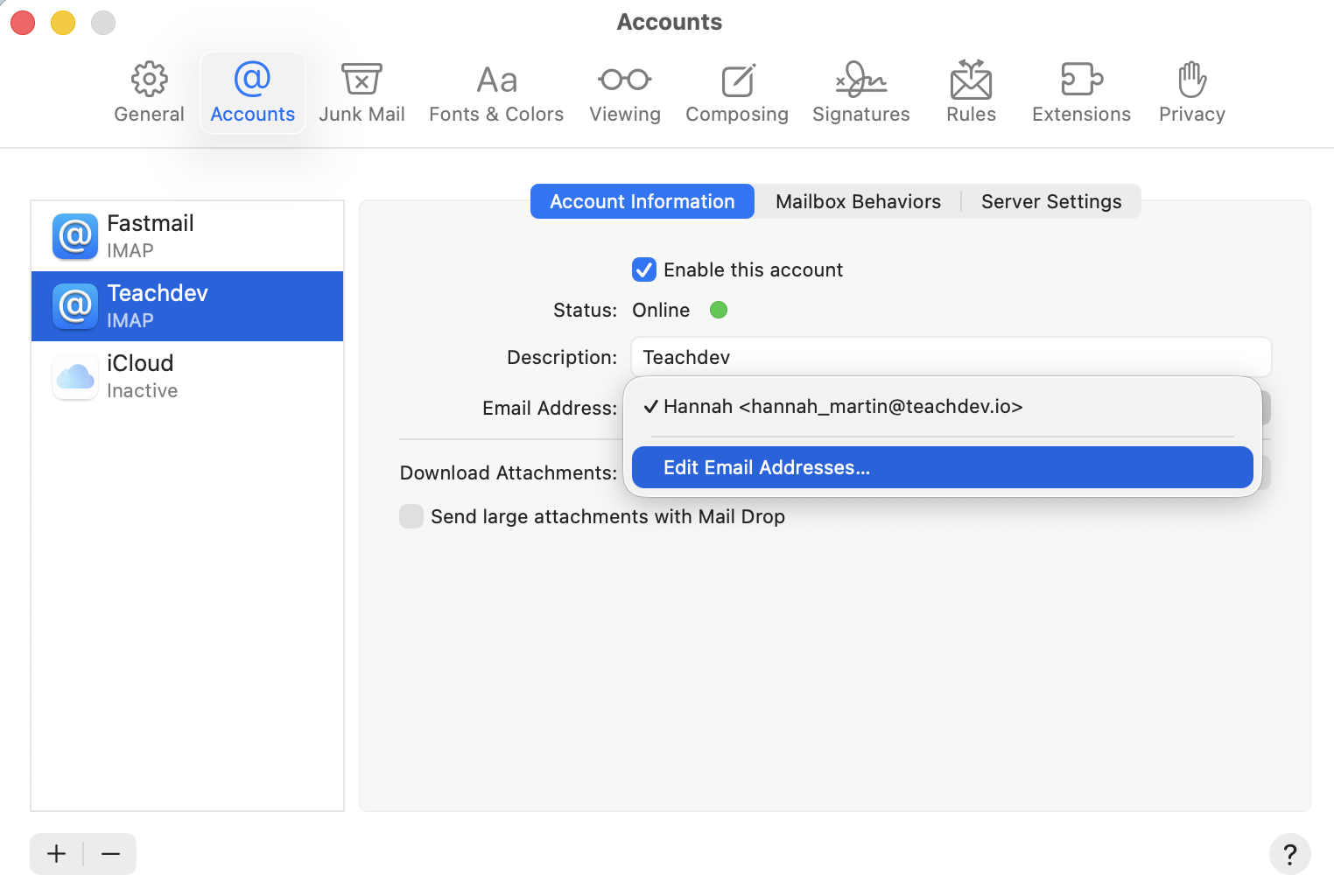Open Composing preferences

737,93
